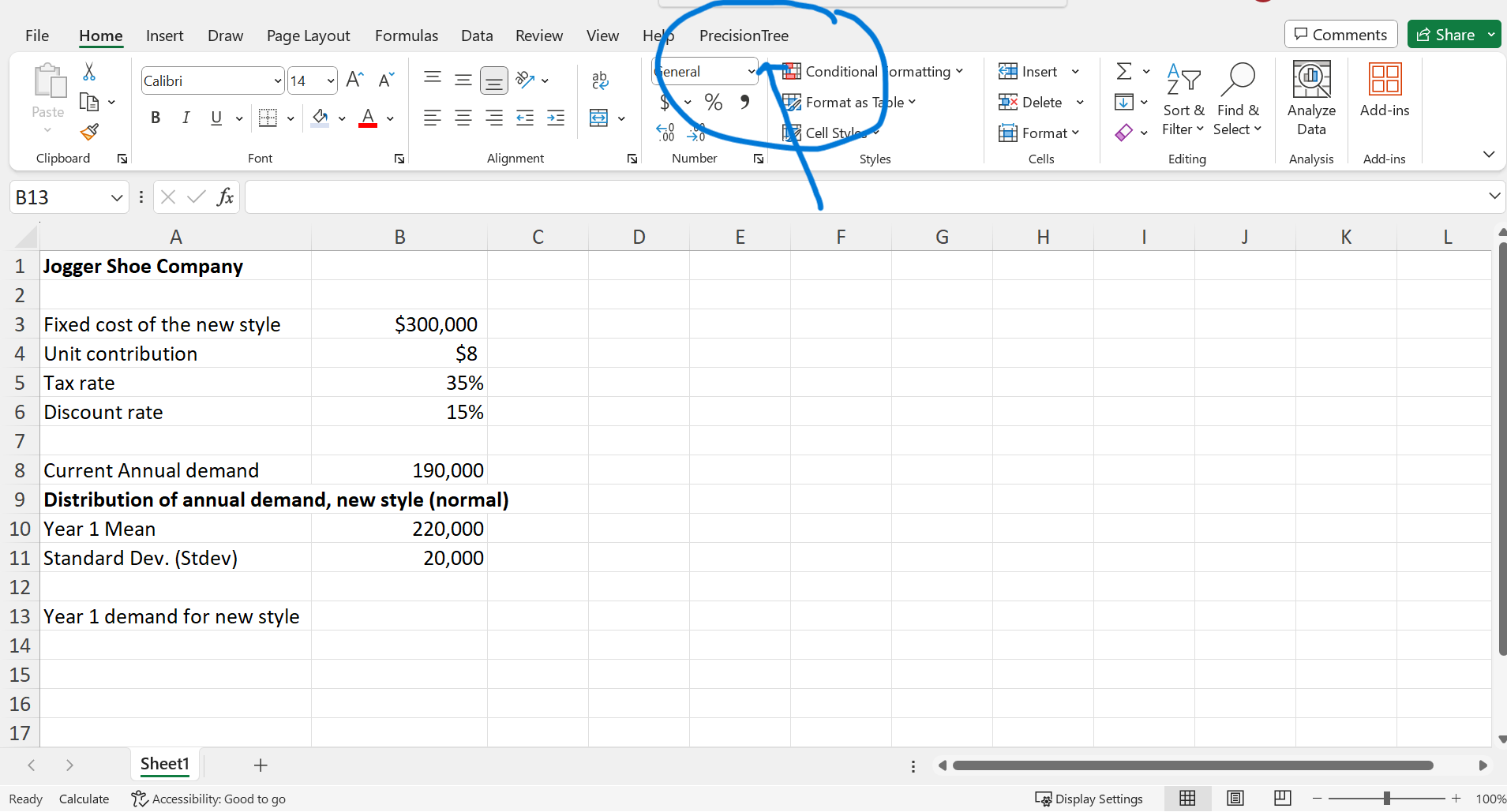
Task: Click the Share button
Action: coord(1449,34)
